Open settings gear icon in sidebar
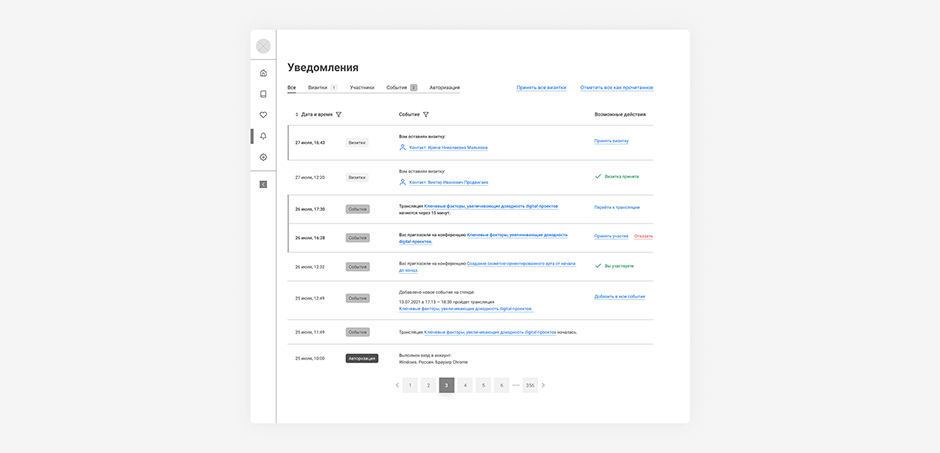Viewport: 940px width, 453px height. [x=263, y=157]
